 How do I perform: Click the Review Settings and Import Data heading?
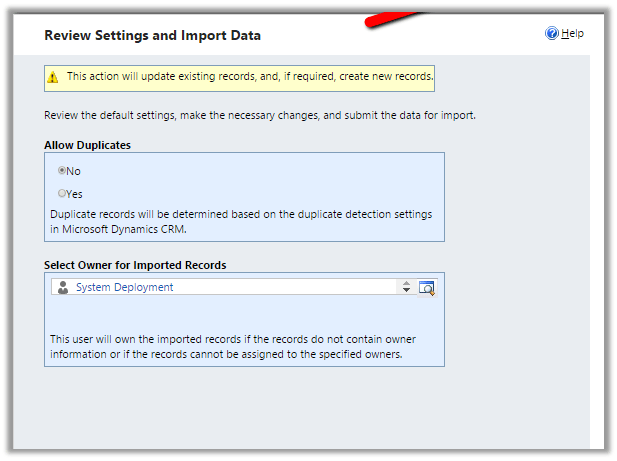click(x=152, y=35)
